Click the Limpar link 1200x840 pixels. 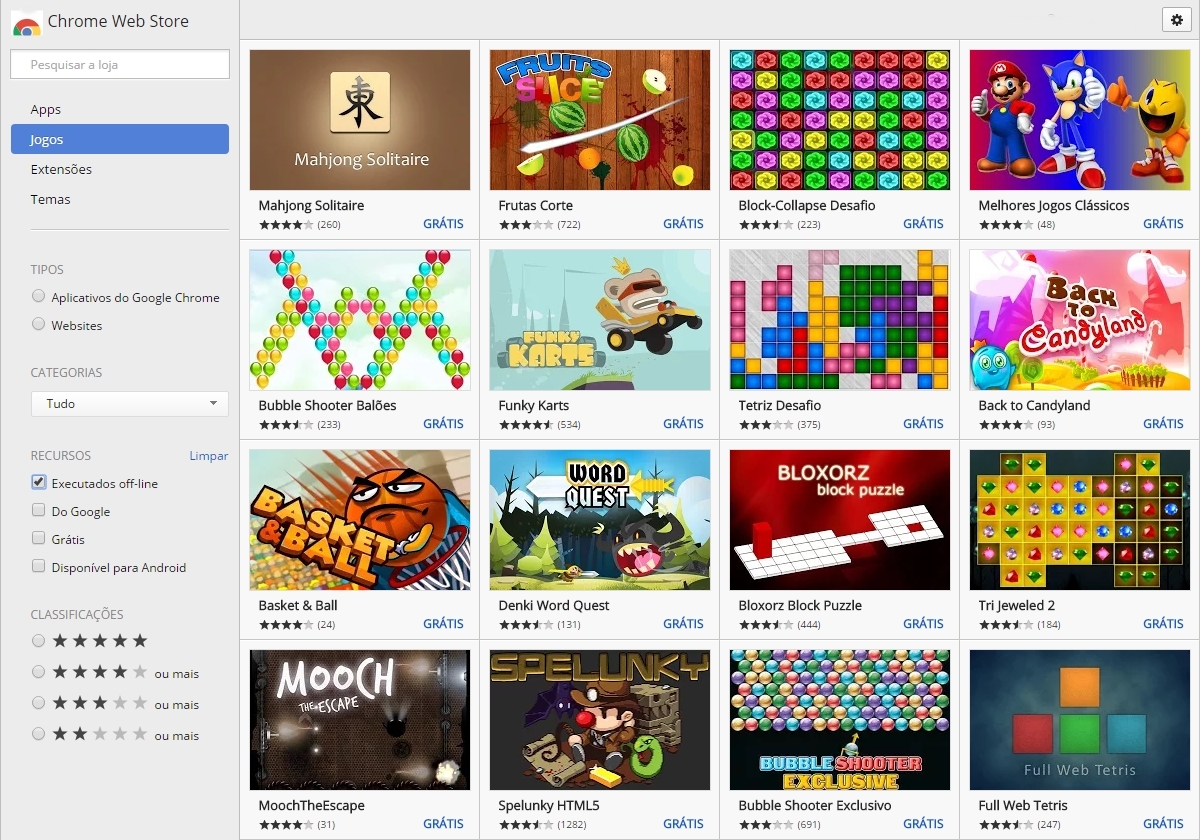tap(209, 455)
